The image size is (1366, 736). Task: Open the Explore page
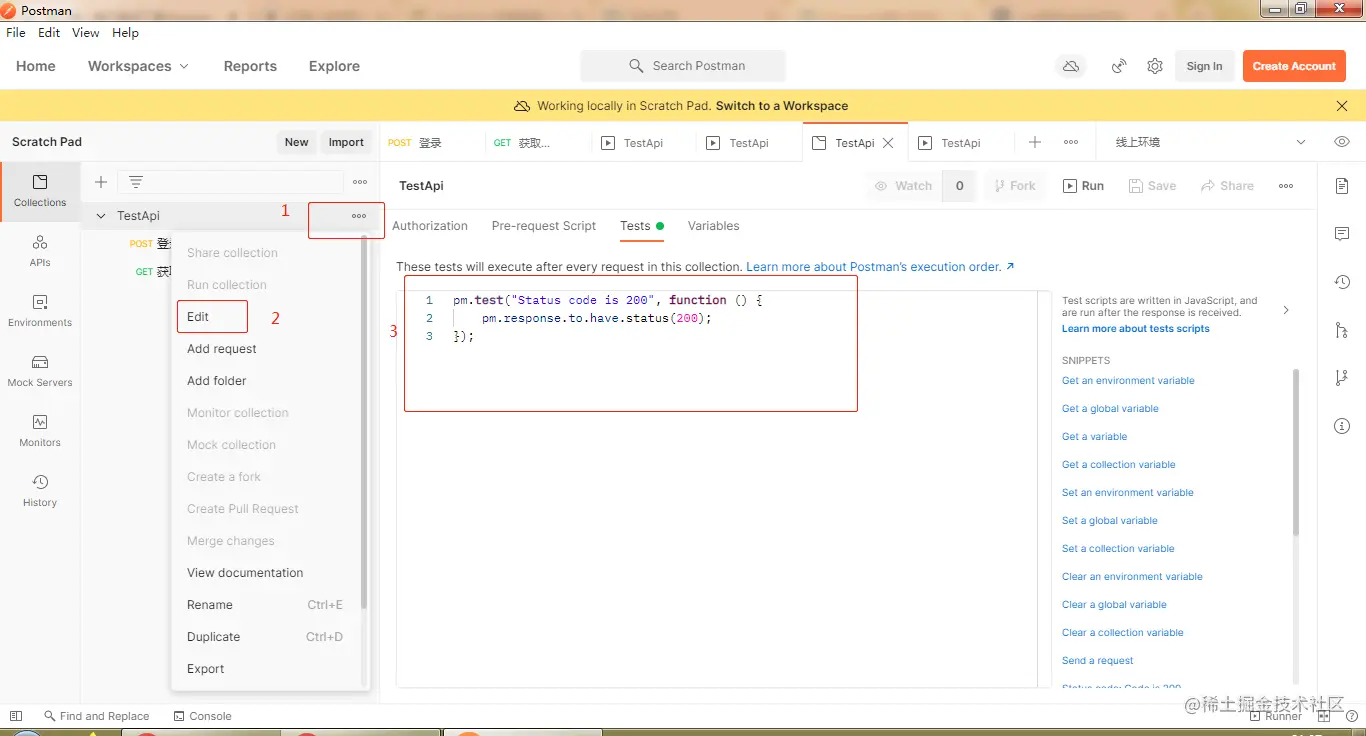(x=334, y=66)
